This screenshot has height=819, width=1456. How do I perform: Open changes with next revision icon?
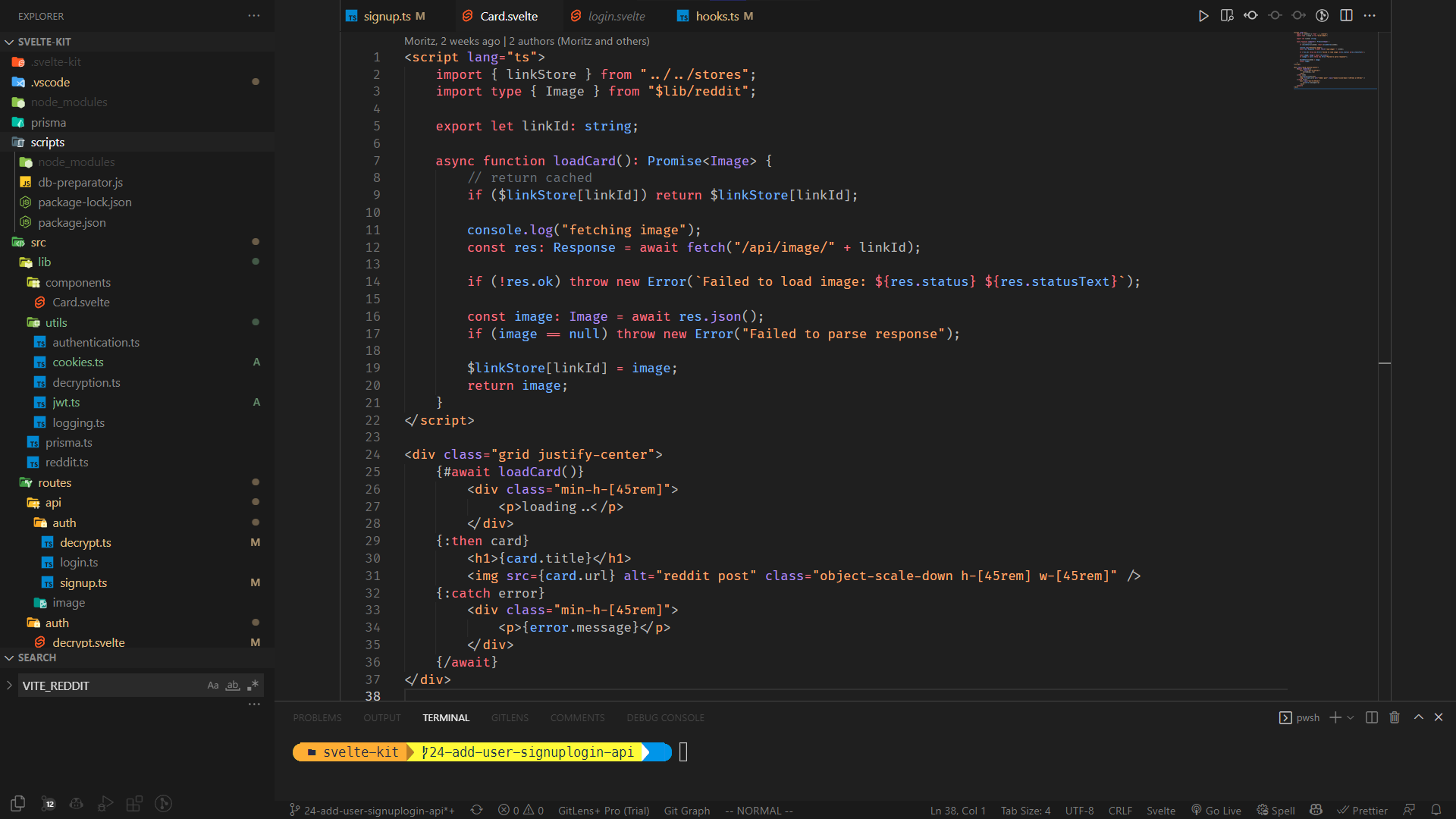tap(1299, 16)
